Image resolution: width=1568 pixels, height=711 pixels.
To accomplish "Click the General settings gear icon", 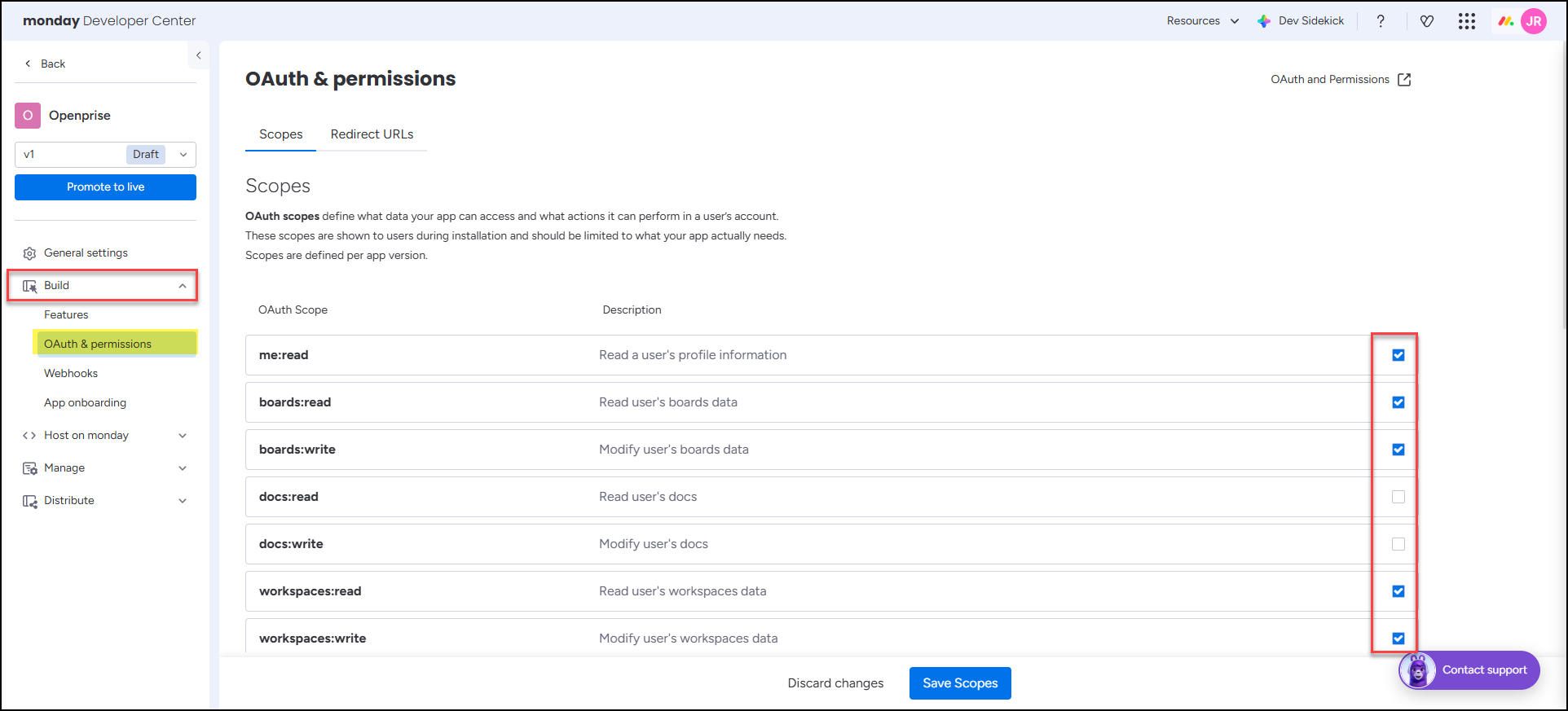I will 29,253.
